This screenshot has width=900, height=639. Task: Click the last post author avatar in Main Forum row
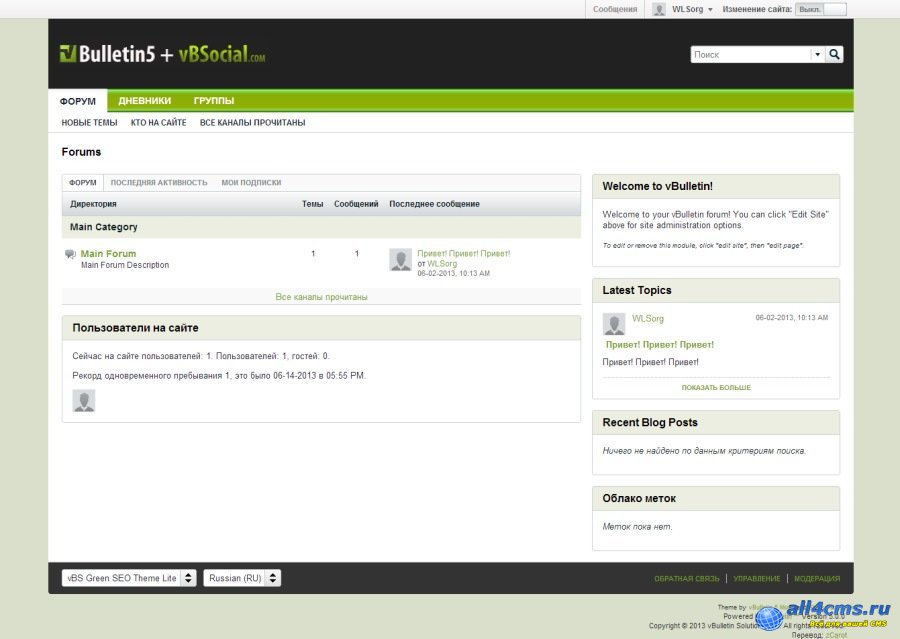point(400,260)
